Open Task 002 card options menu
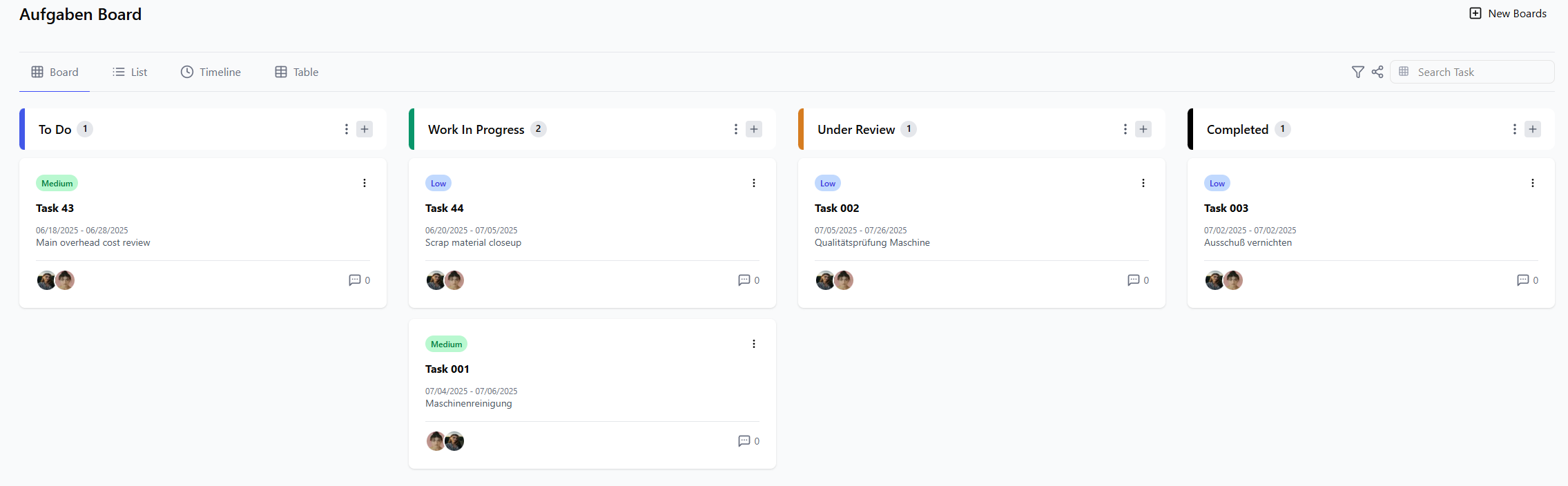This screenshot has height=486, width=1568. click(1143, 183)
